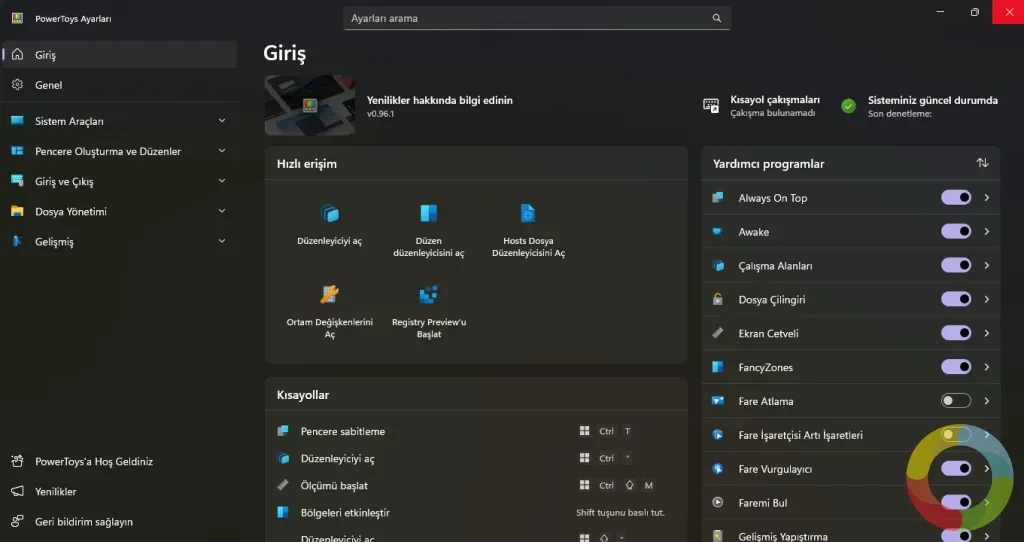Launch Düzen düzenleyicisini aç quick action
The width and height of the screenshot is (1024, 542).
click(x=428, y=230)
